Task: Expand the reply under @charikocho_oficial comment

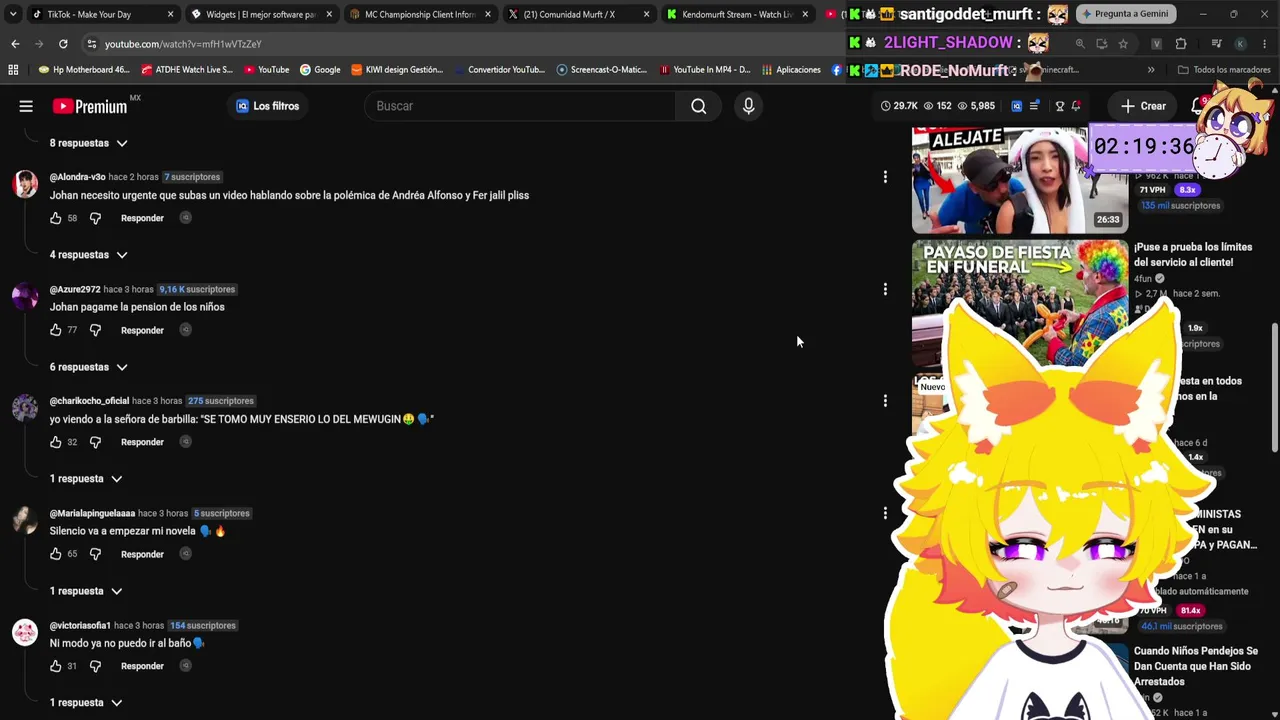Action: click(86, 479)
